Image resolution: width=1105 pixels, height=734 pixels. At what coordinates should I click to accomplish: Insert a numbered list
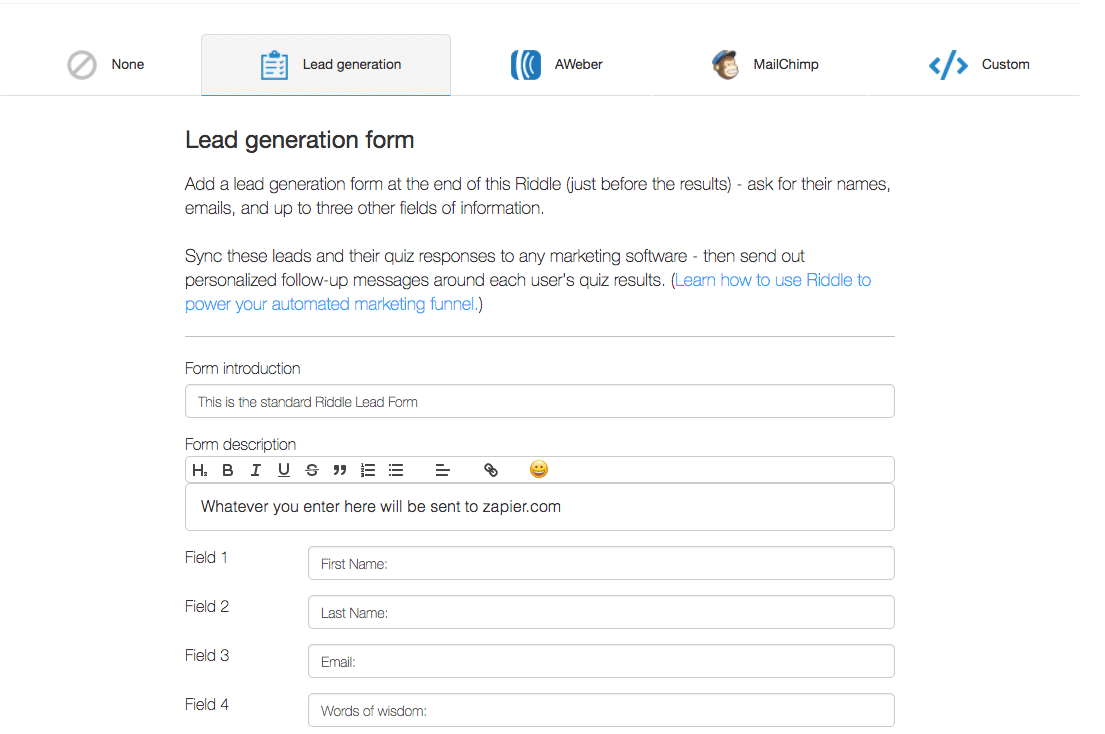tap(368, 470)
